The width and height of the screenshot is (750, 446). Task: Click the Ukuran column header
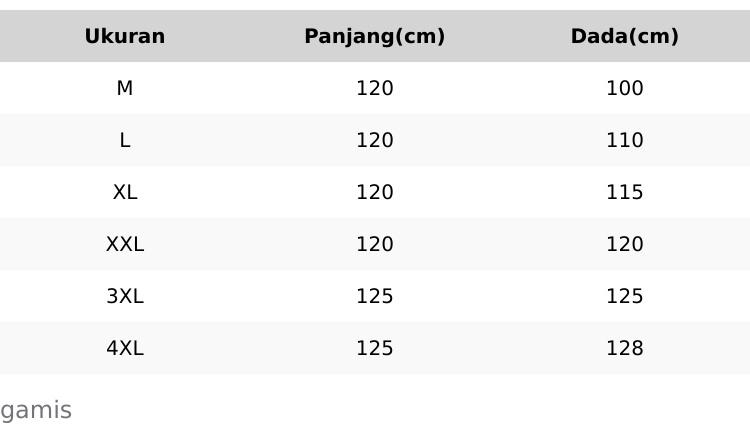point(125,37)
